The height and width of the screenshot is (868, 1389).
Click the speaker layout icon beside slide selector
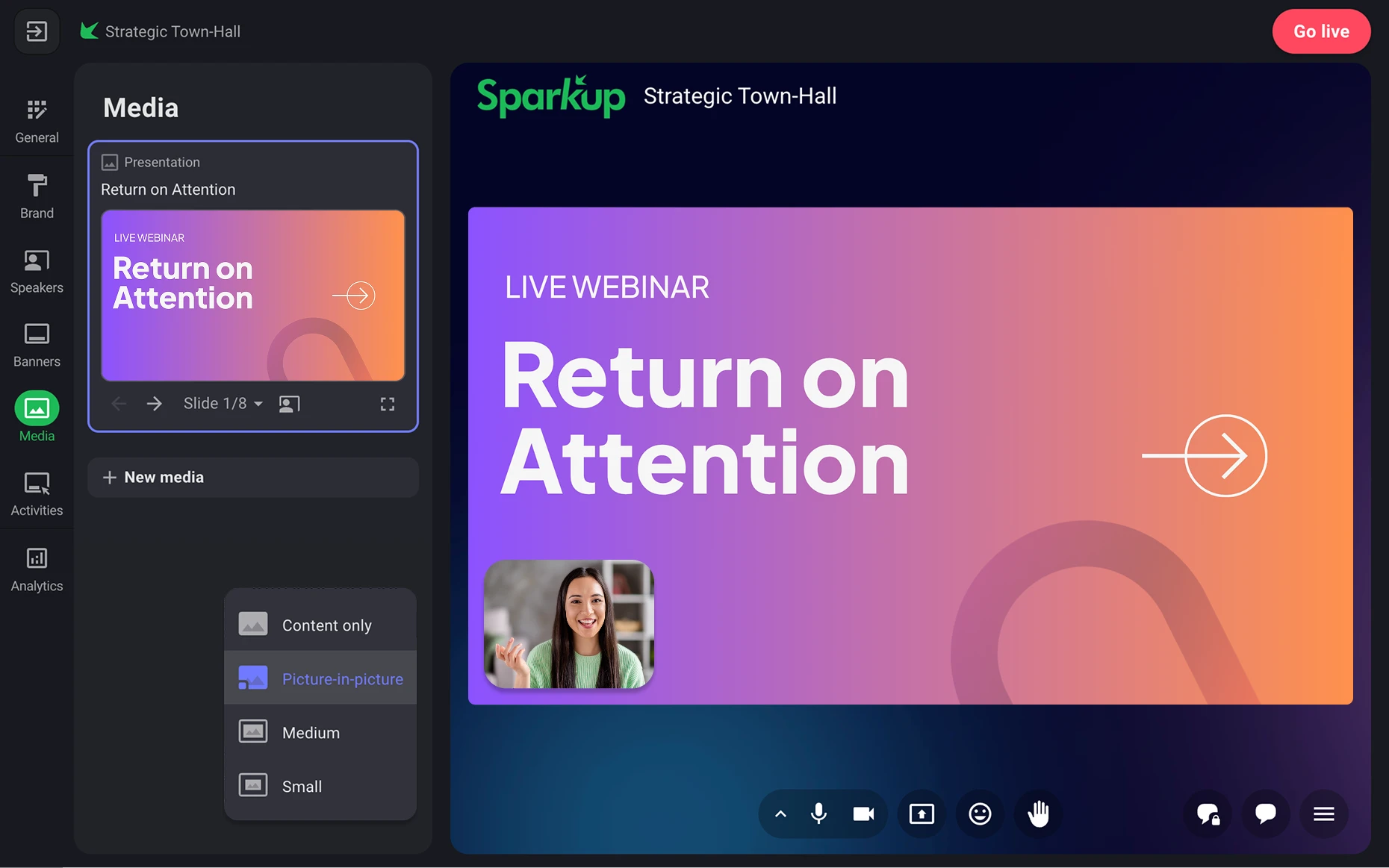point(289,404)
